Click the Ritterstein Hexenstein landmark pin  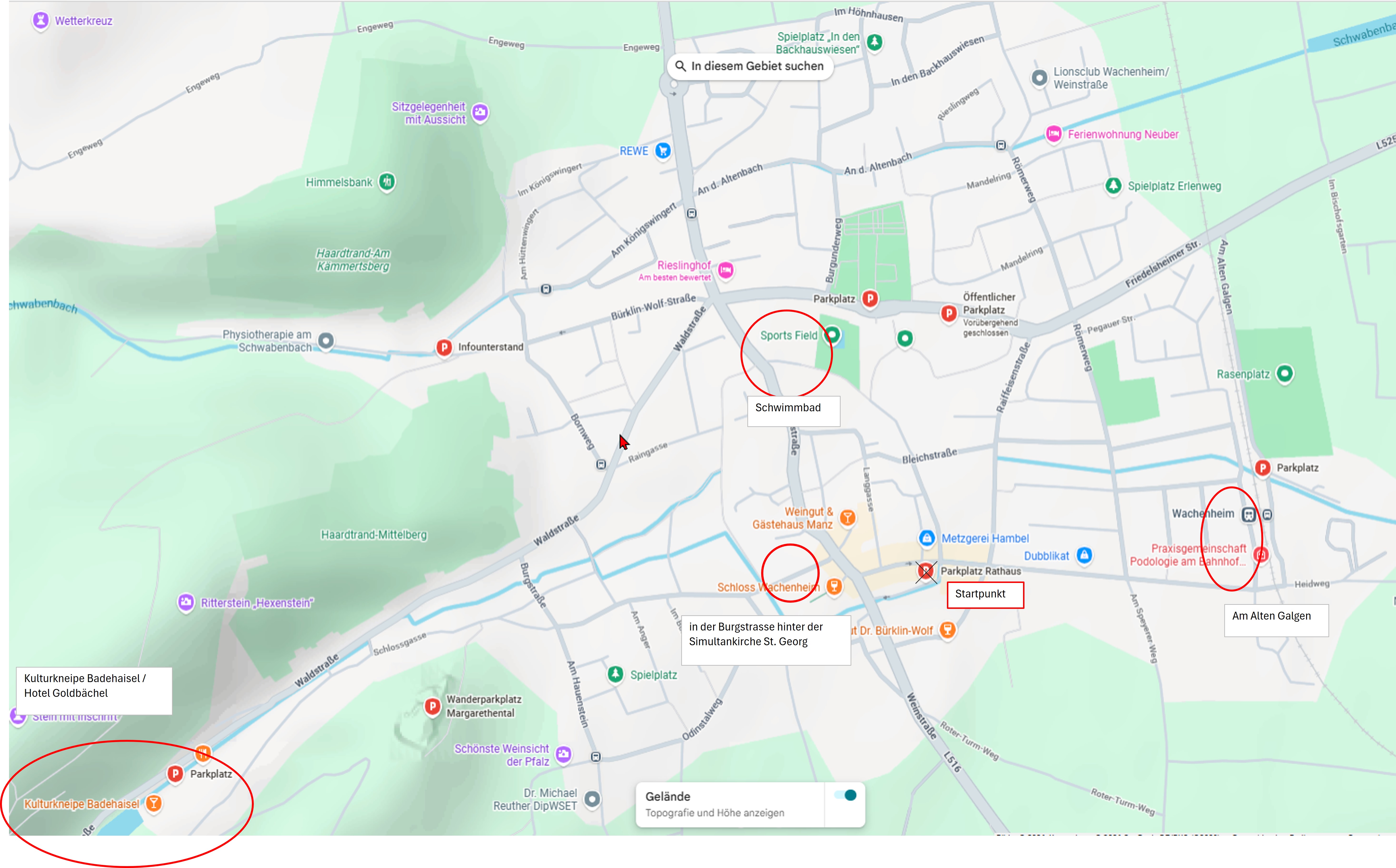click(186, 603)
